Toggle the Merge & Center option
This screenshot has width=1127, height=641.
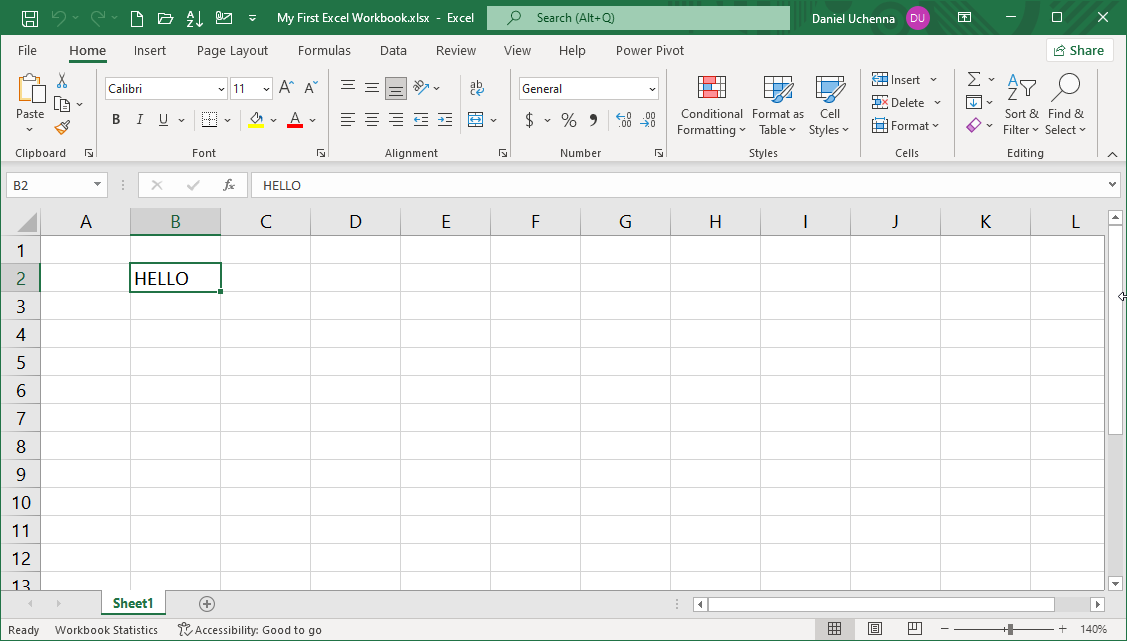(477, 119)
